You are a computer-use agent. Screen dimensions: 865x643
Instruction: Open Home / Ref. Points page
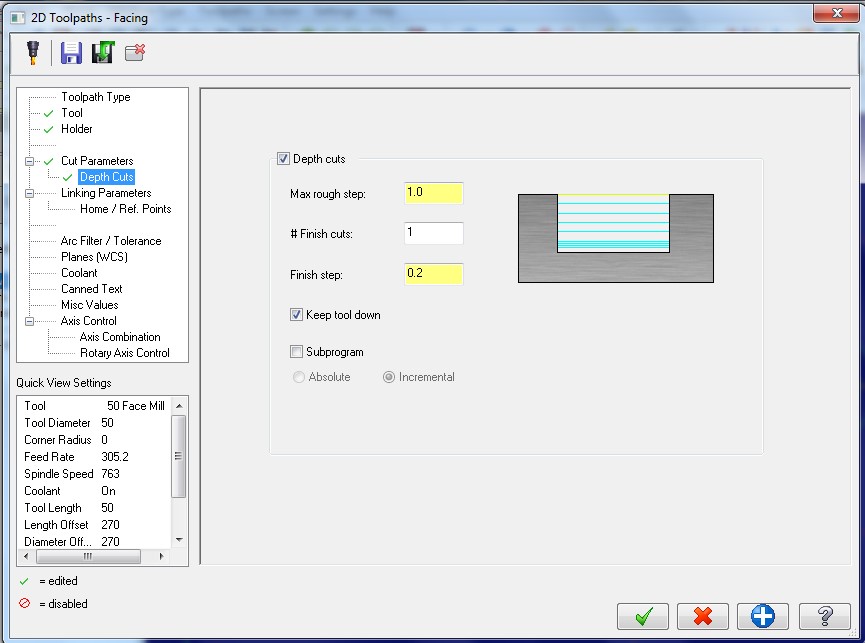point(126,209)
